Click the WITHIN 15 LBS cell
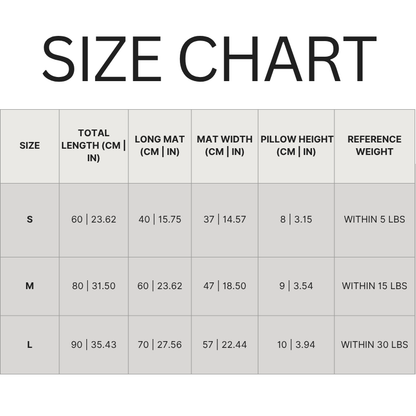The width and height of the screenshot is (416, 416). click(x=374, y=286)
